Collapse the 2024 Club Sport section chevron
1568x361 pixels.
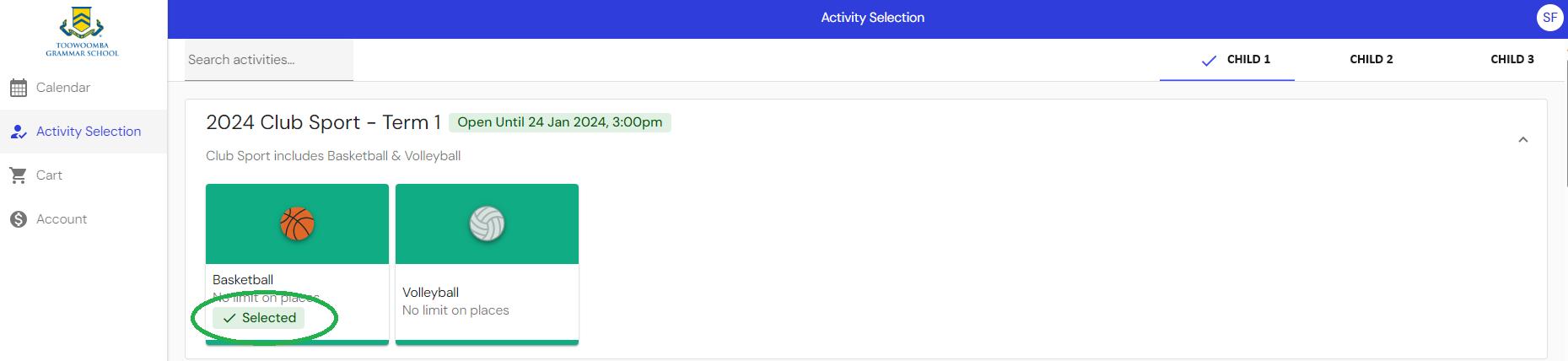(1522, 140)
